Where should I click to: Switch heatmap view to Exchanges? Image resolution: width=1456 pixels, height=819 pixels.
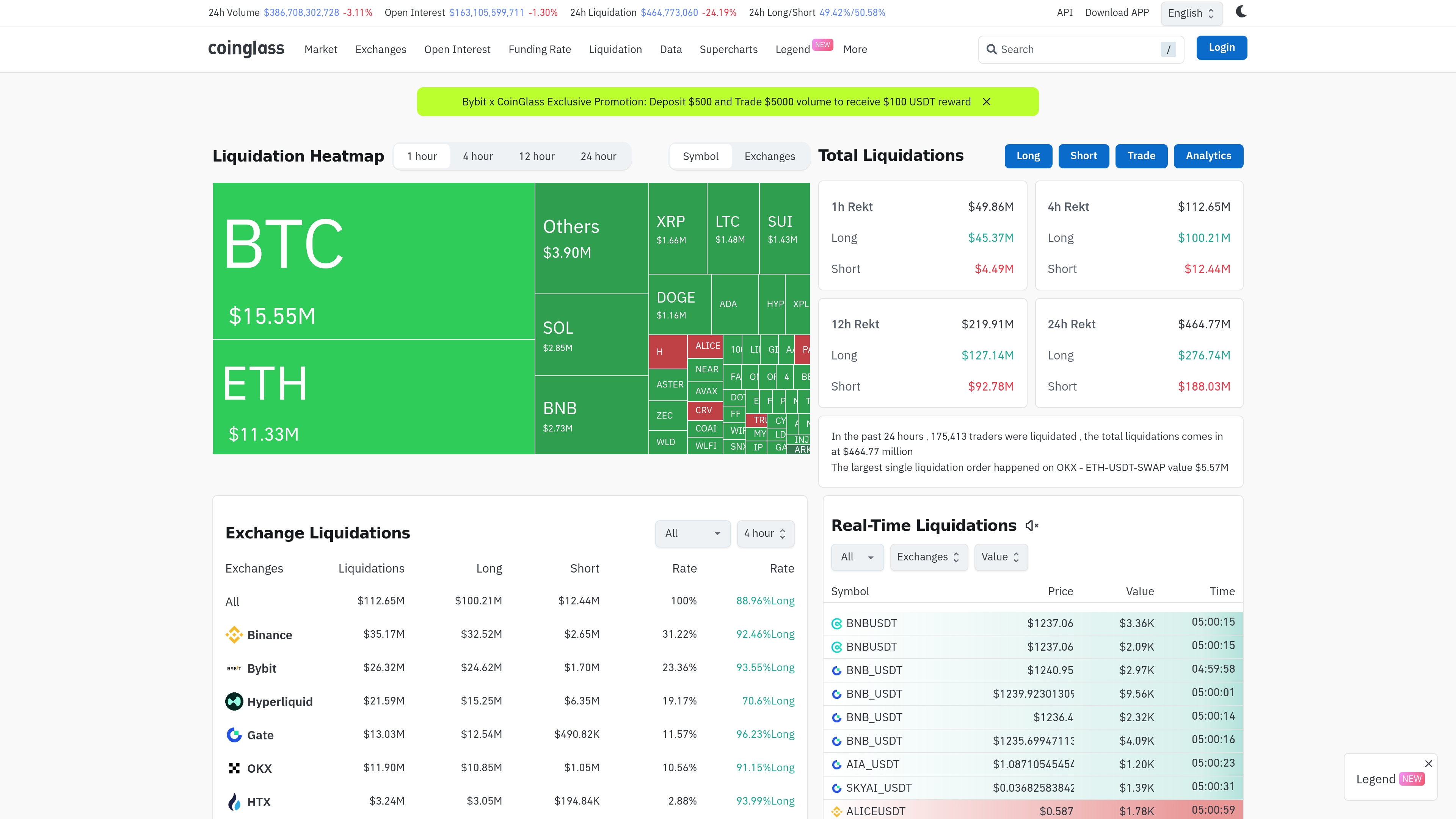click(769, 157)
